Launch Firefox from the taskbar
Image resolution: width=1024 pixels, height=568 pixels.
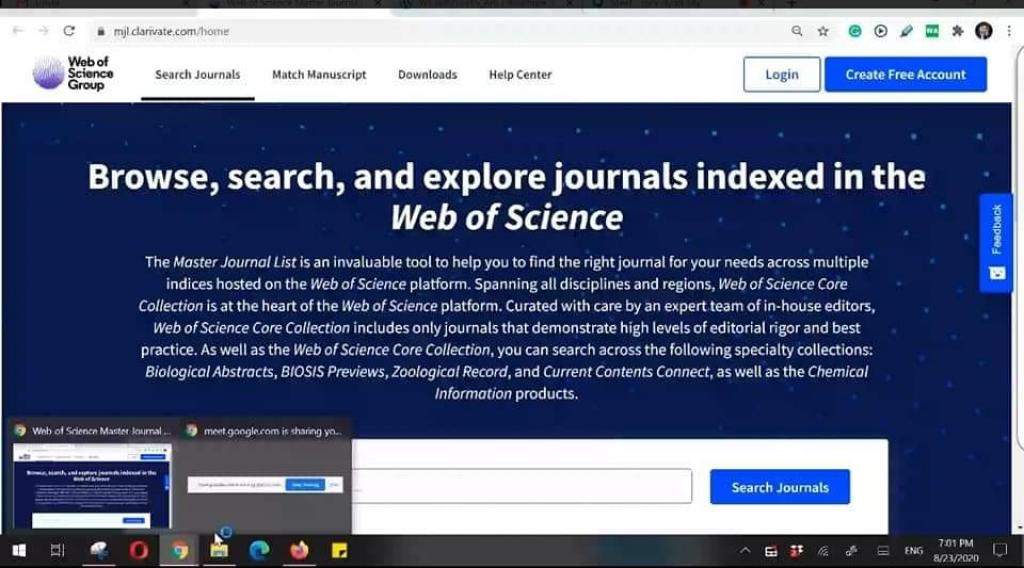pos(299,550)
